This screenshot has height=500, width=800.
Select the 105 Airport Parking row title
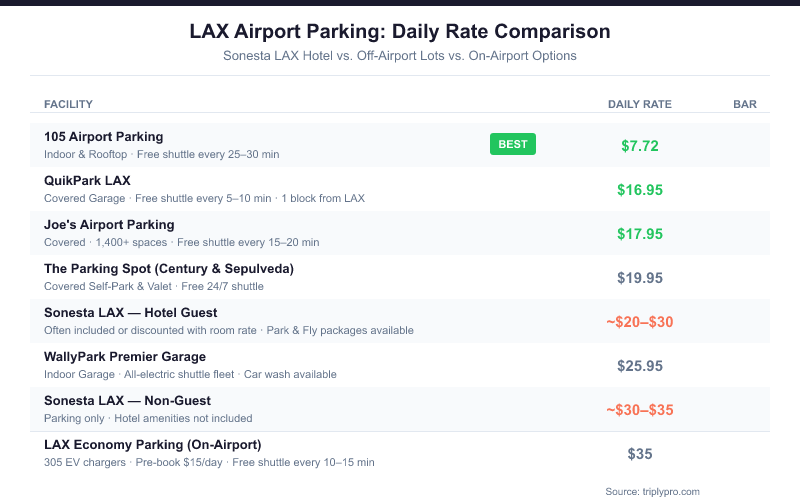pos(104,136)
